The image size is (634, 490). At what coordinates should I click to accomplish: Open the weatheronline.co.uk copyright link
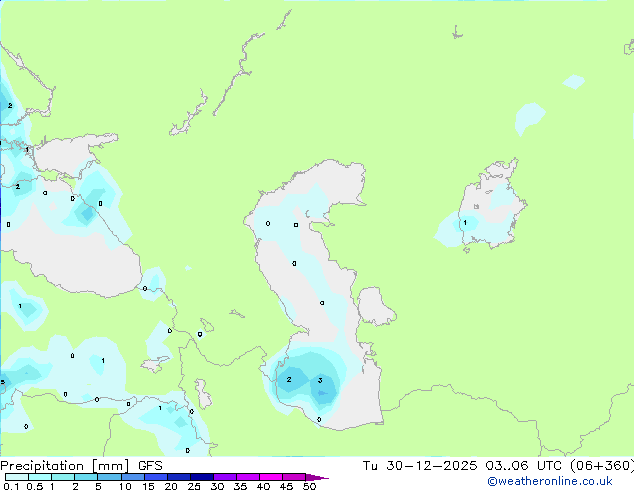tap(550, 481)
